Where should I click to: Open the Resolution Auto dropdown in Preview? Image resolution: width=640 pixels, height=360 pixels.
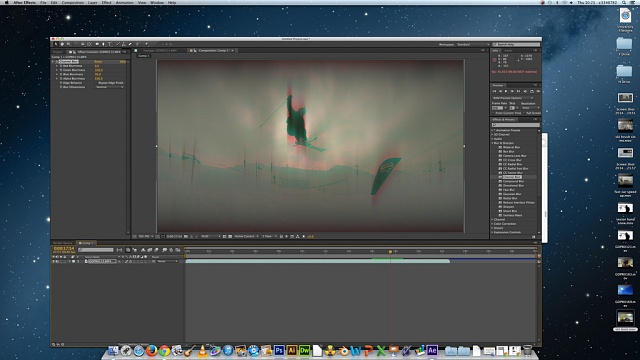coord(531,108)
